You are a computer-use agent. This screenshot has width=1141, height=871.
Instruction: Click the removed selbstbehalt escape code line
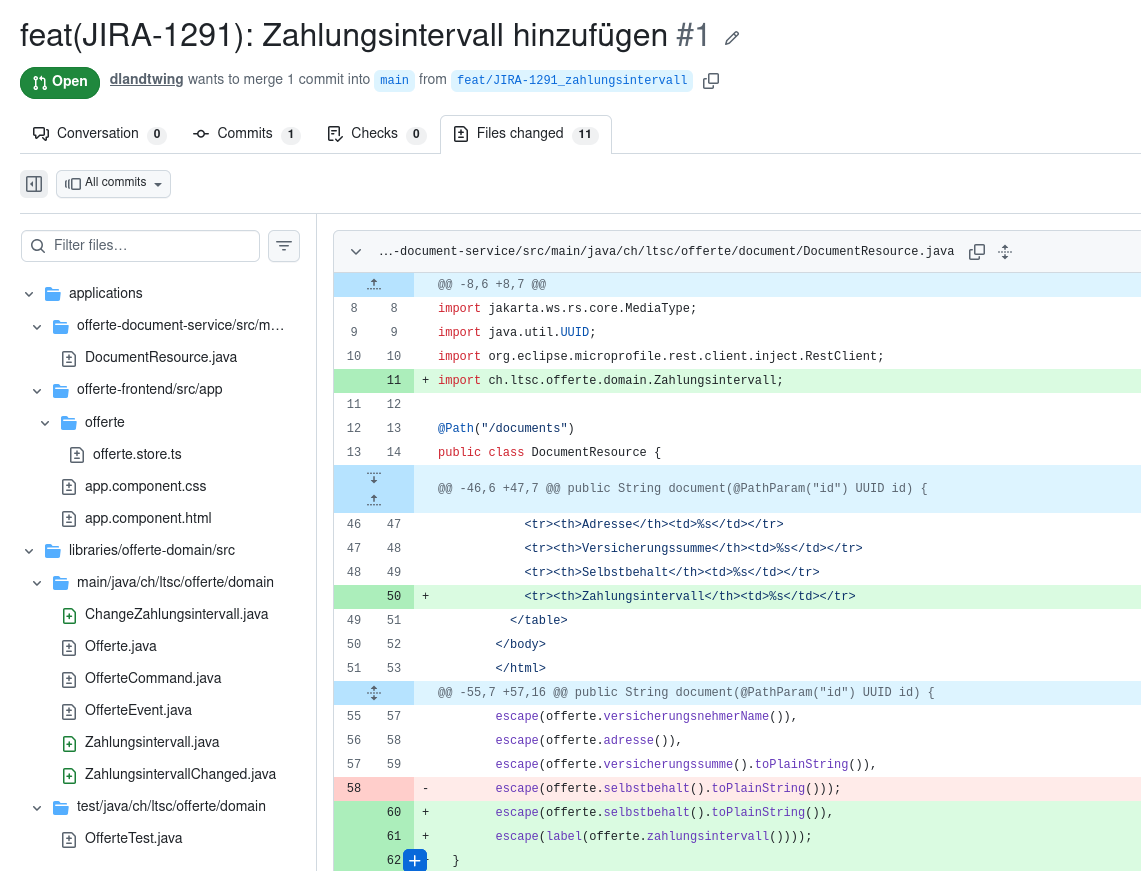point(667,788)
